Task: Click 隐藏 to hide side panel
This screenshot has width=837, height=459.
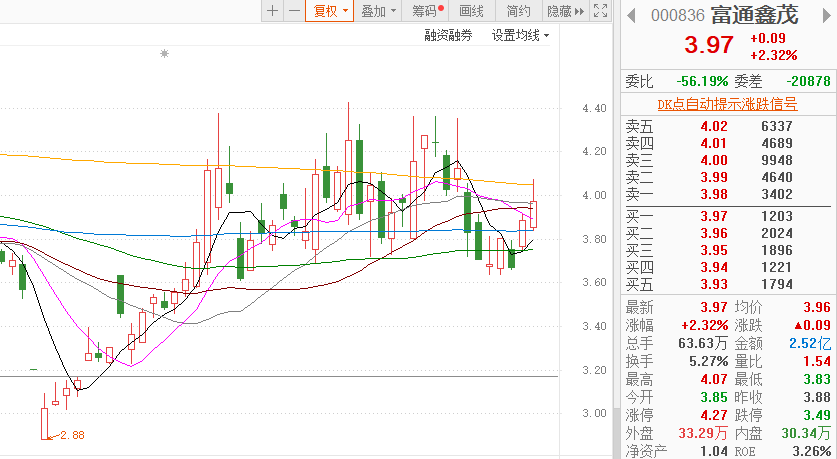Action: point(565,11)
